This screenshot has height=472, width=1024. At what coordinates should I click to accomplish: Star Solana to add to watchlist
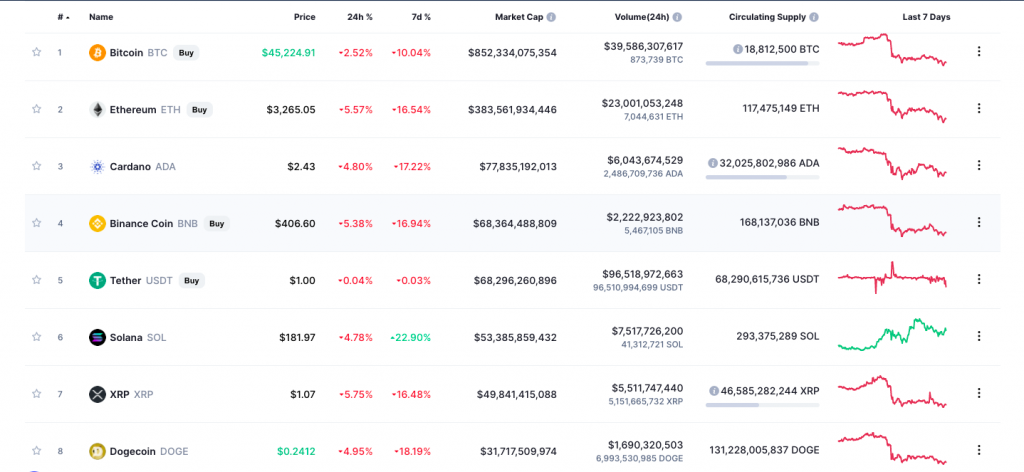coord(37,337)
